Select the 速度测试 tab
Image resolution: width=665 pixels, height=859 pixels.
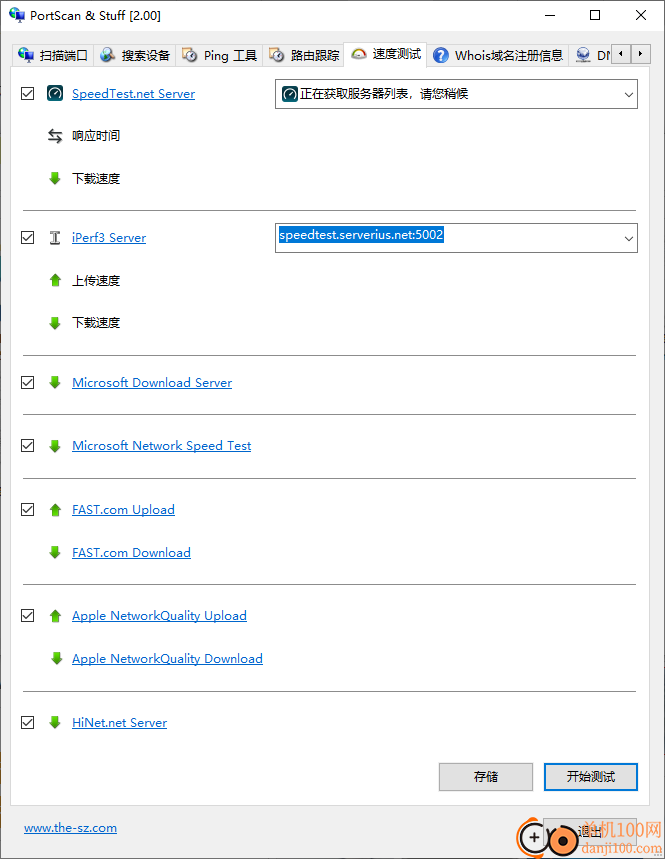click(x=386, y=54)
